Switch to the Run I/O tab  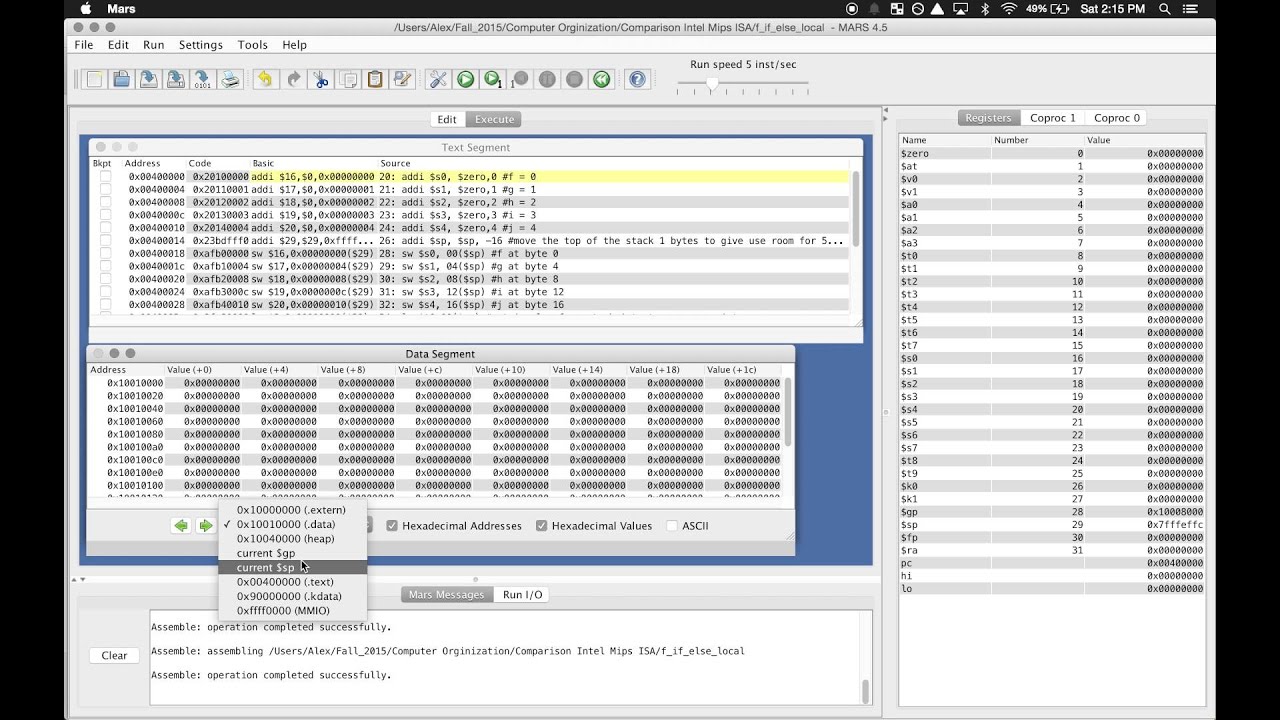tap(522, 595)
